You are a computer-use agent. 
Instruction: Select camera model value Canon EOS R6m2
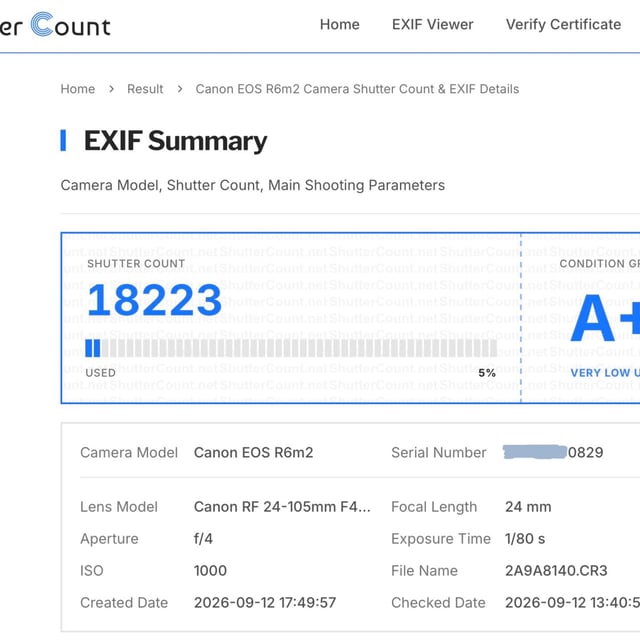point(253,453)
